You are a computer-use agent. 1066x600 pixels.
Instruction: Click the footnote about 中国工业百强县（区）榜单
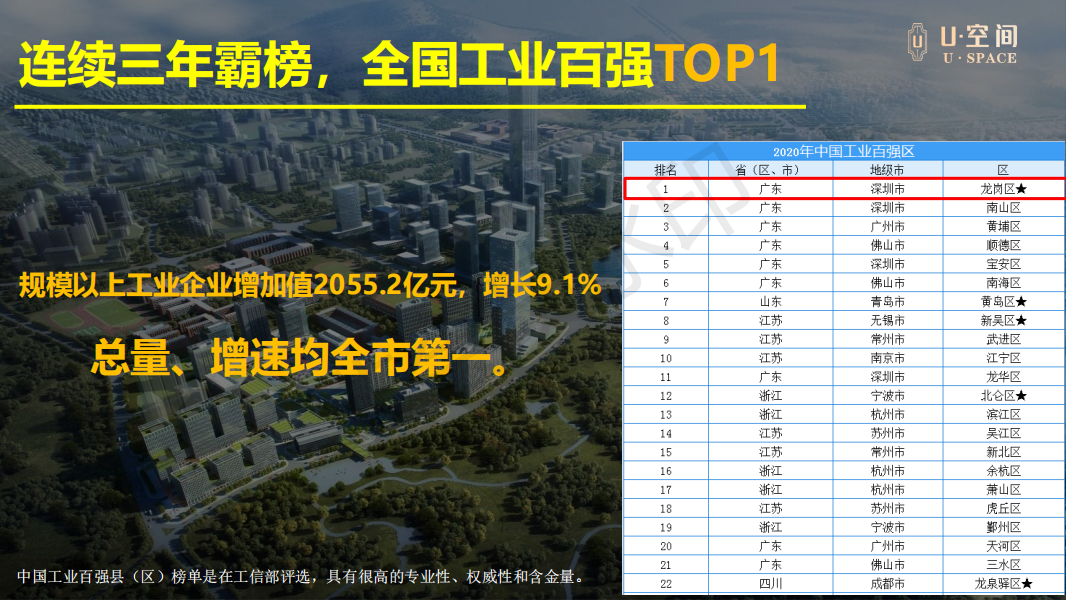point(300,577)
